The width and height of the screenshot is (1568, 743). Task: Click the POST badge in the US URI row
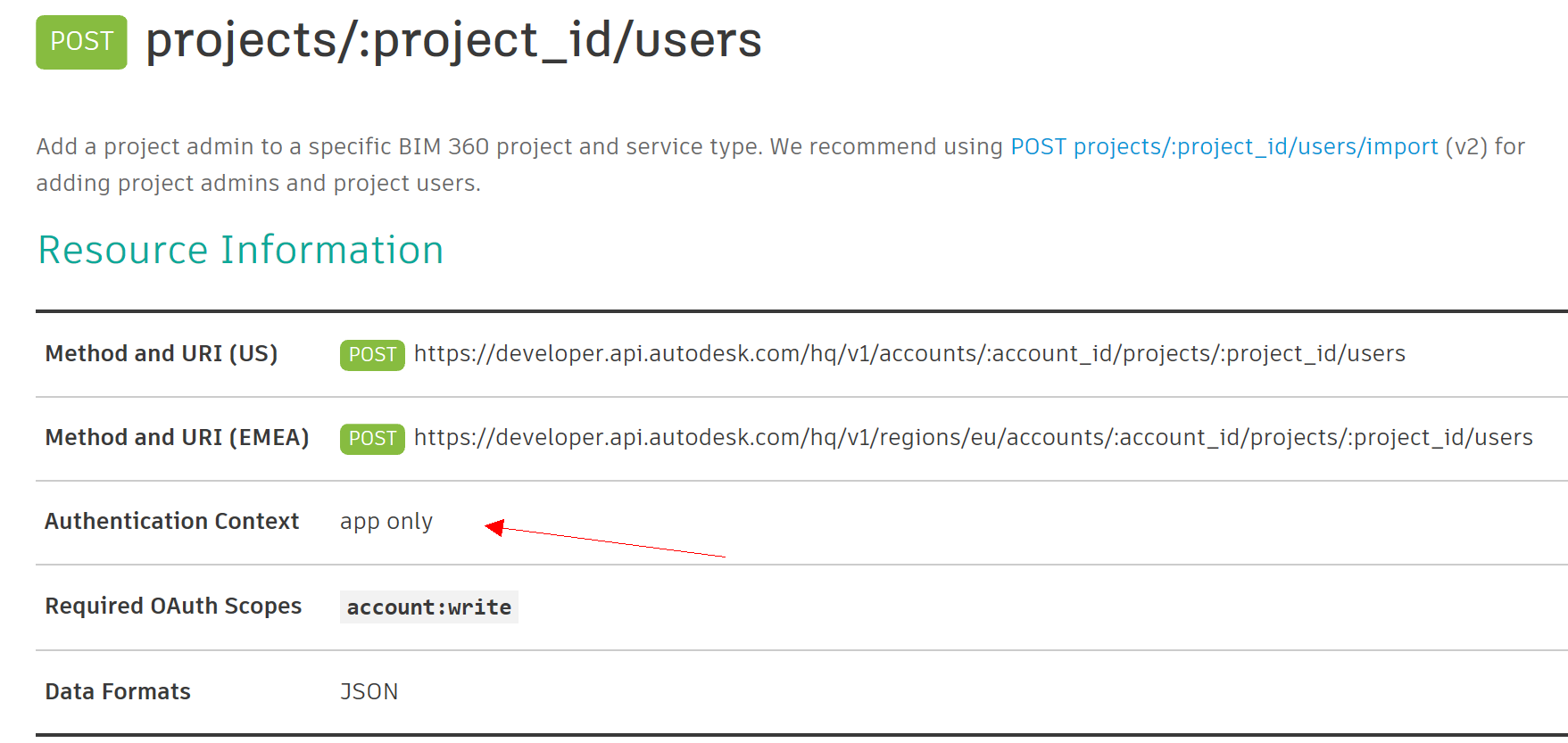tap(372, 355)
